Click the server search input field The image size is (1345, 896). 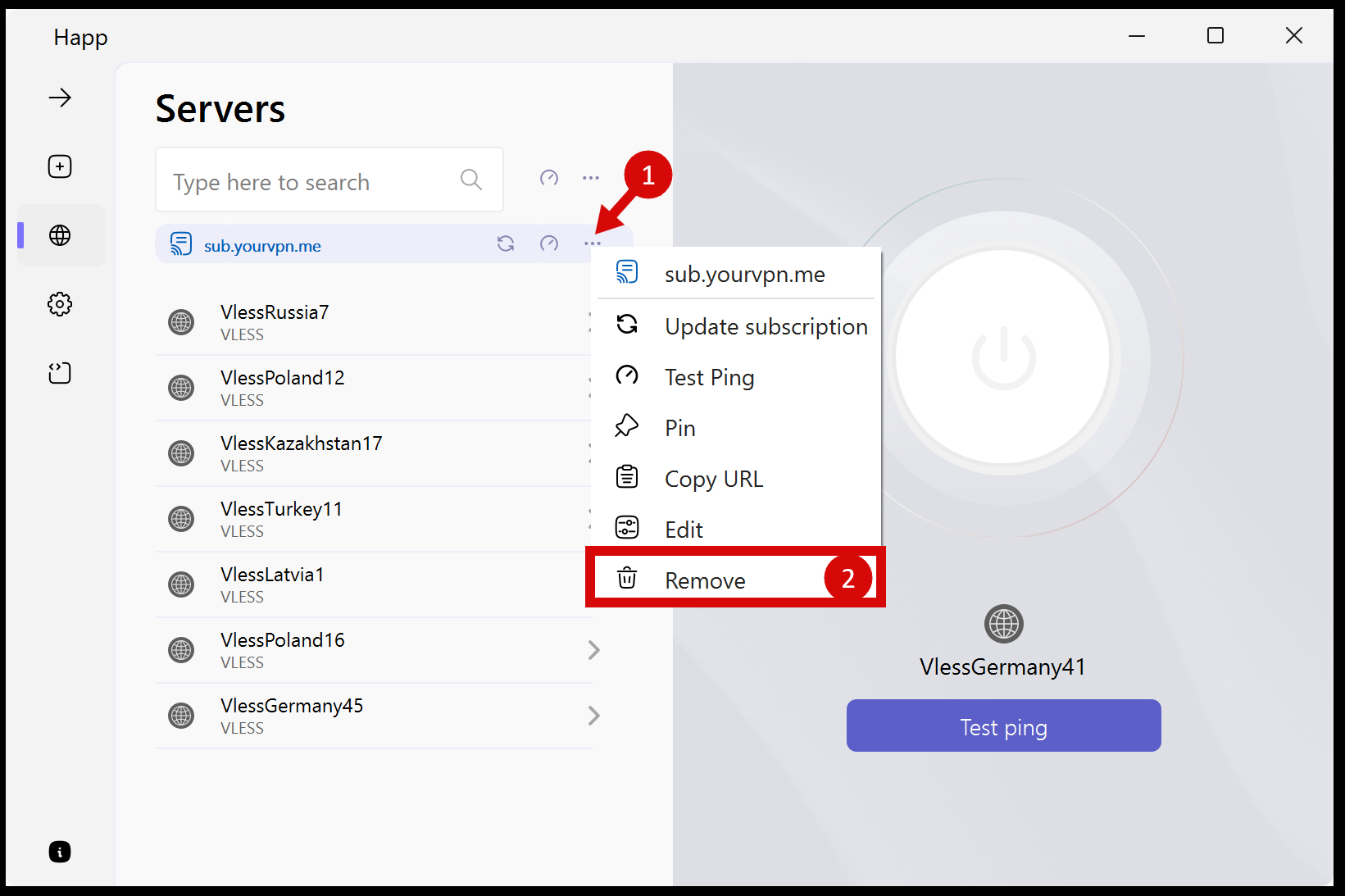311,181
